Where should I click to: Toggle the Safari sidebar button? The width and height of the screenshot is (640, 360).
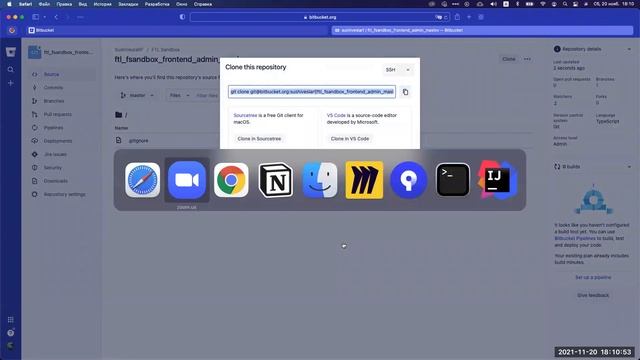(x=36, y=17)
